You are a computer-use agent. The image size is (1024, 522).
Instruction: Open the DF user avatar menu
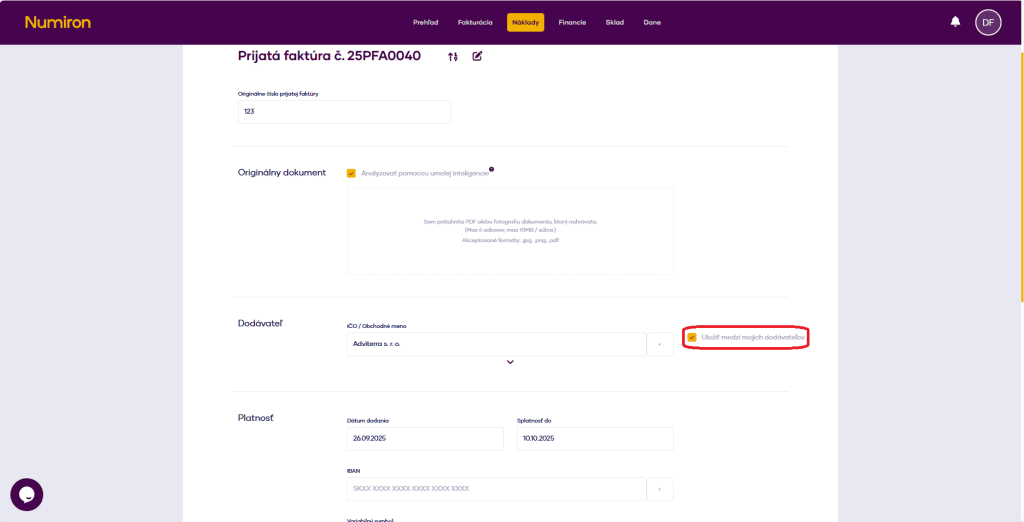(988, 22)
